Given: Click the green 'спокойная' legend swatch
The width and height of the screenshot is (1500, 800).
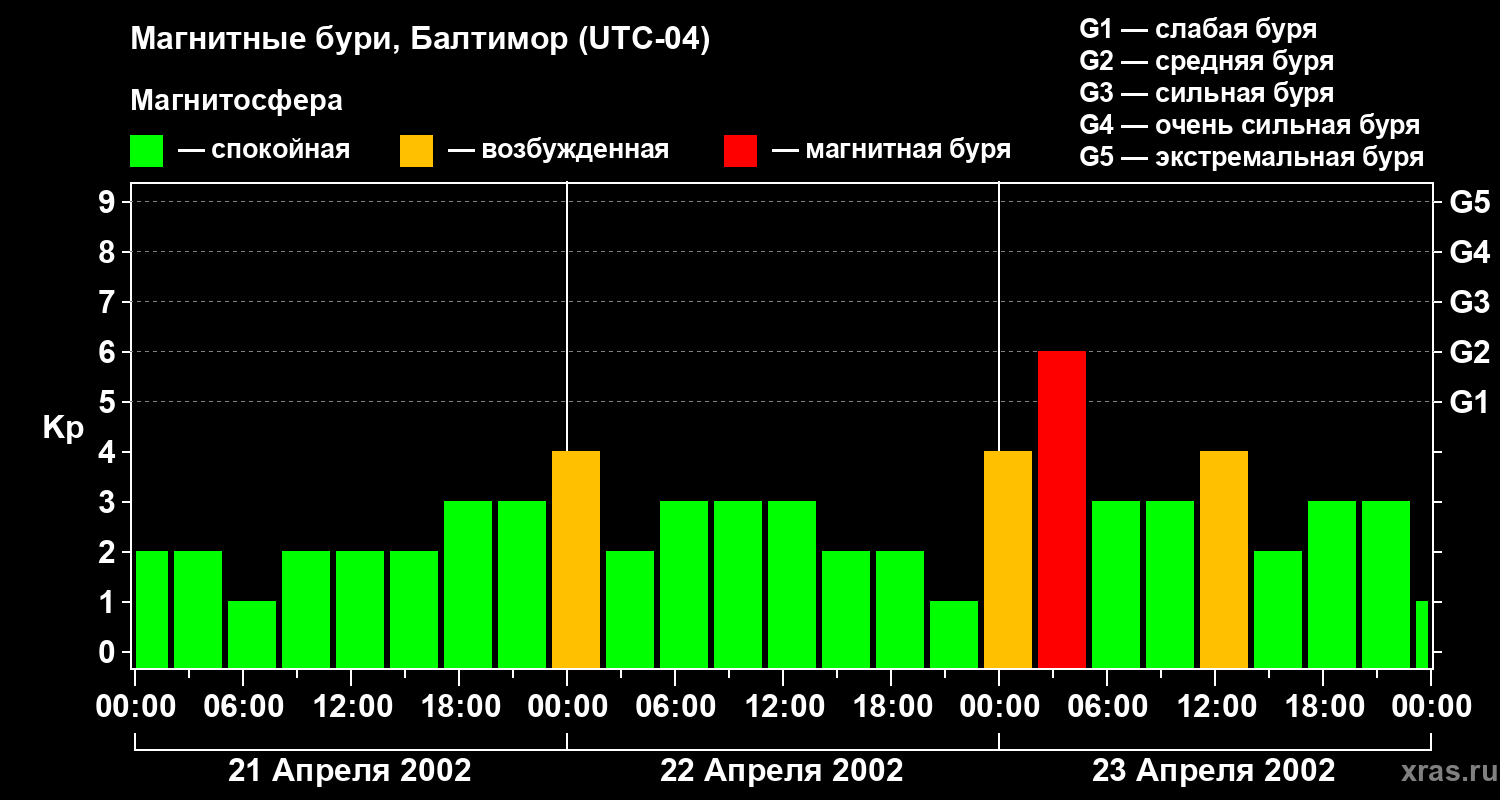Looking at the screenshot, I should [147, 151].
